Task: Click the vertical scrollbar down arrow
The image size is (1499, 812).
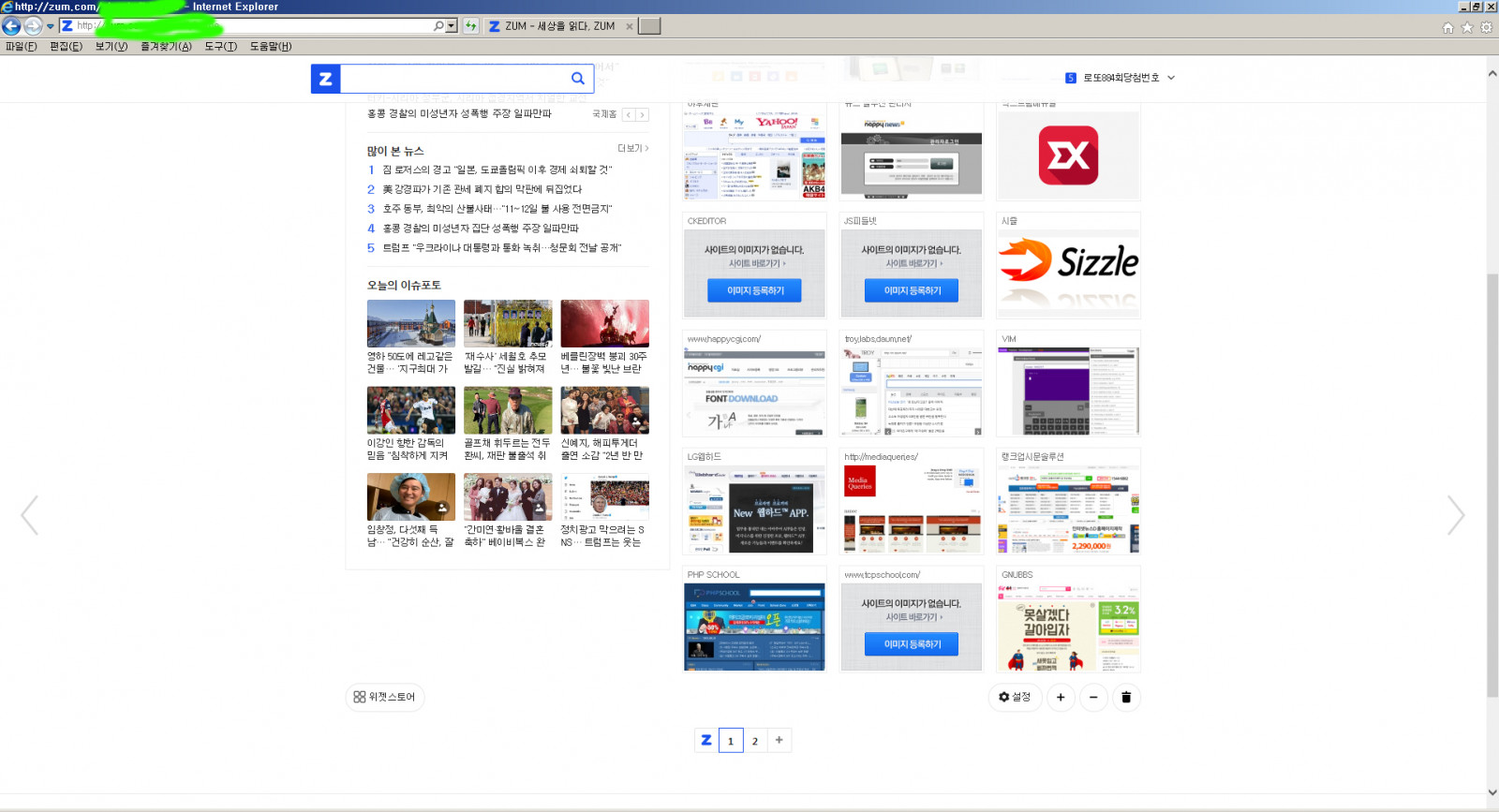Action: point(1492,792)
